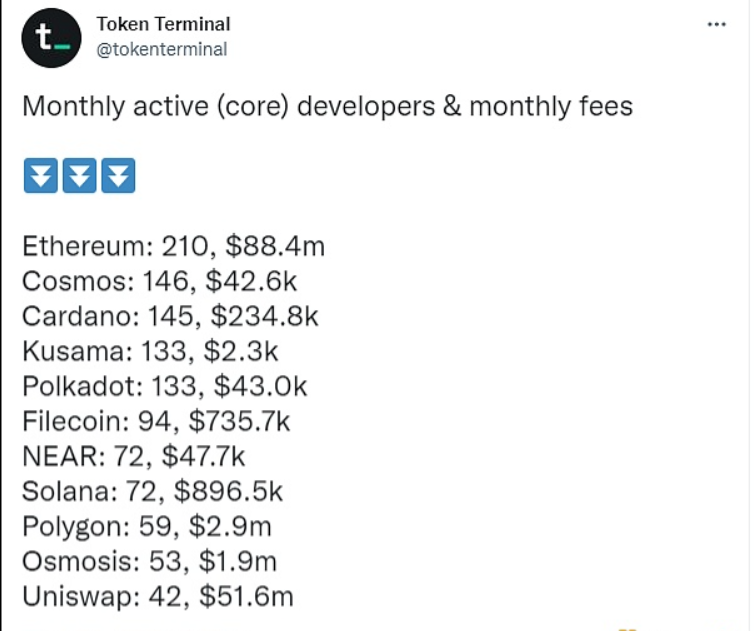Select the Uniswap: 42, $51.6m line
The height and width of the screenshot is (631, 754).
[x=158, y=596]
